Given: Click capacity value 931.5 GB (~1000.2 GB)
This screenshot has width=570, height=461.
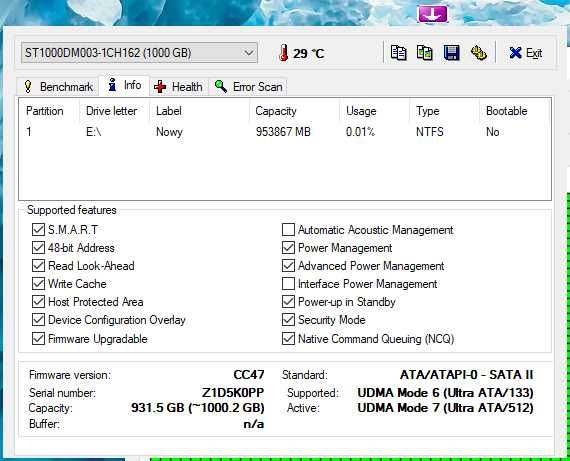Looking at the screenshot, I should pyautogui.click(x=198, y=408).
